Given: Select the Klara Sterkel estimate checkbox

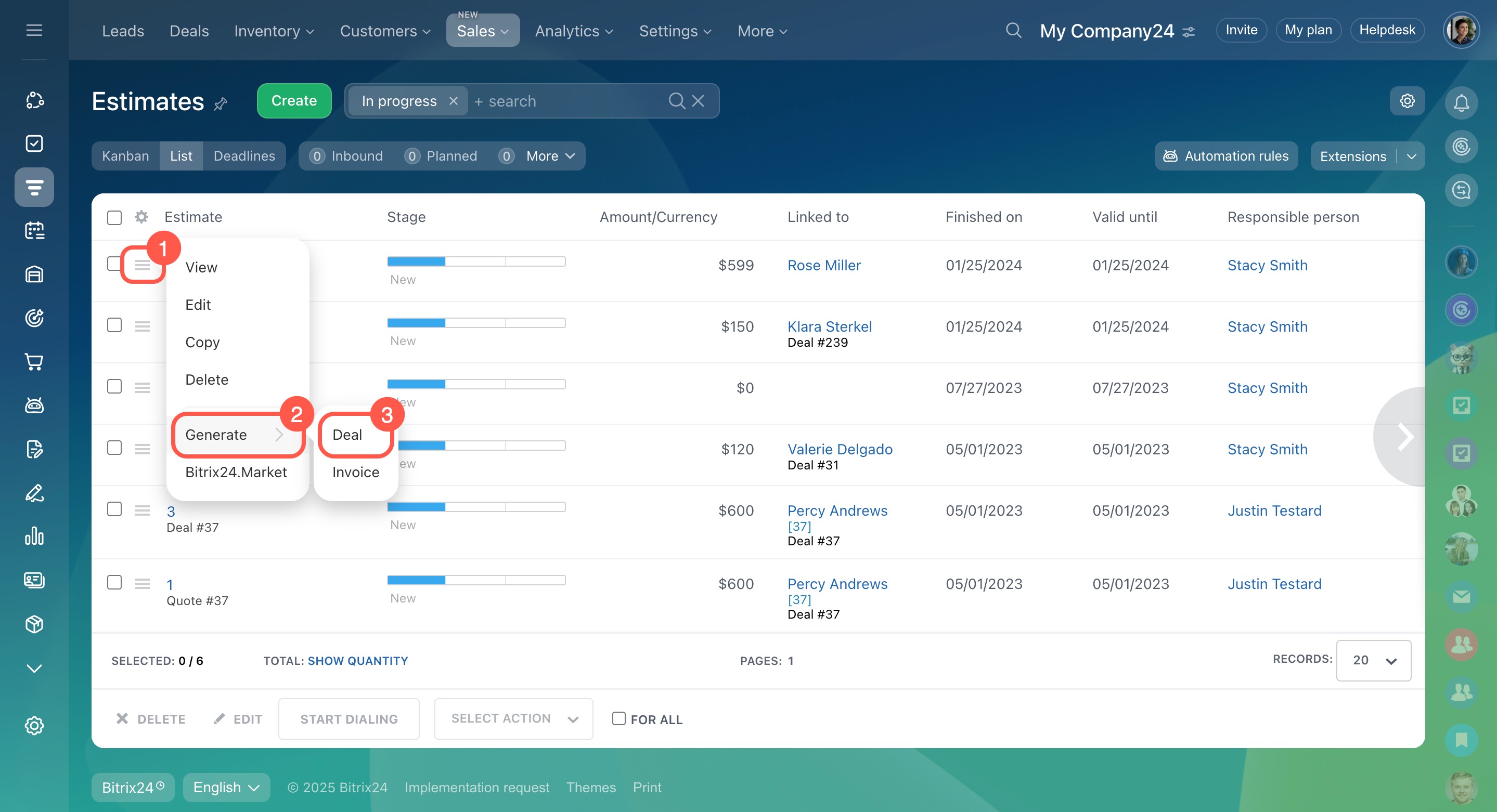Looking at the screenshot, I should [114, 325].
